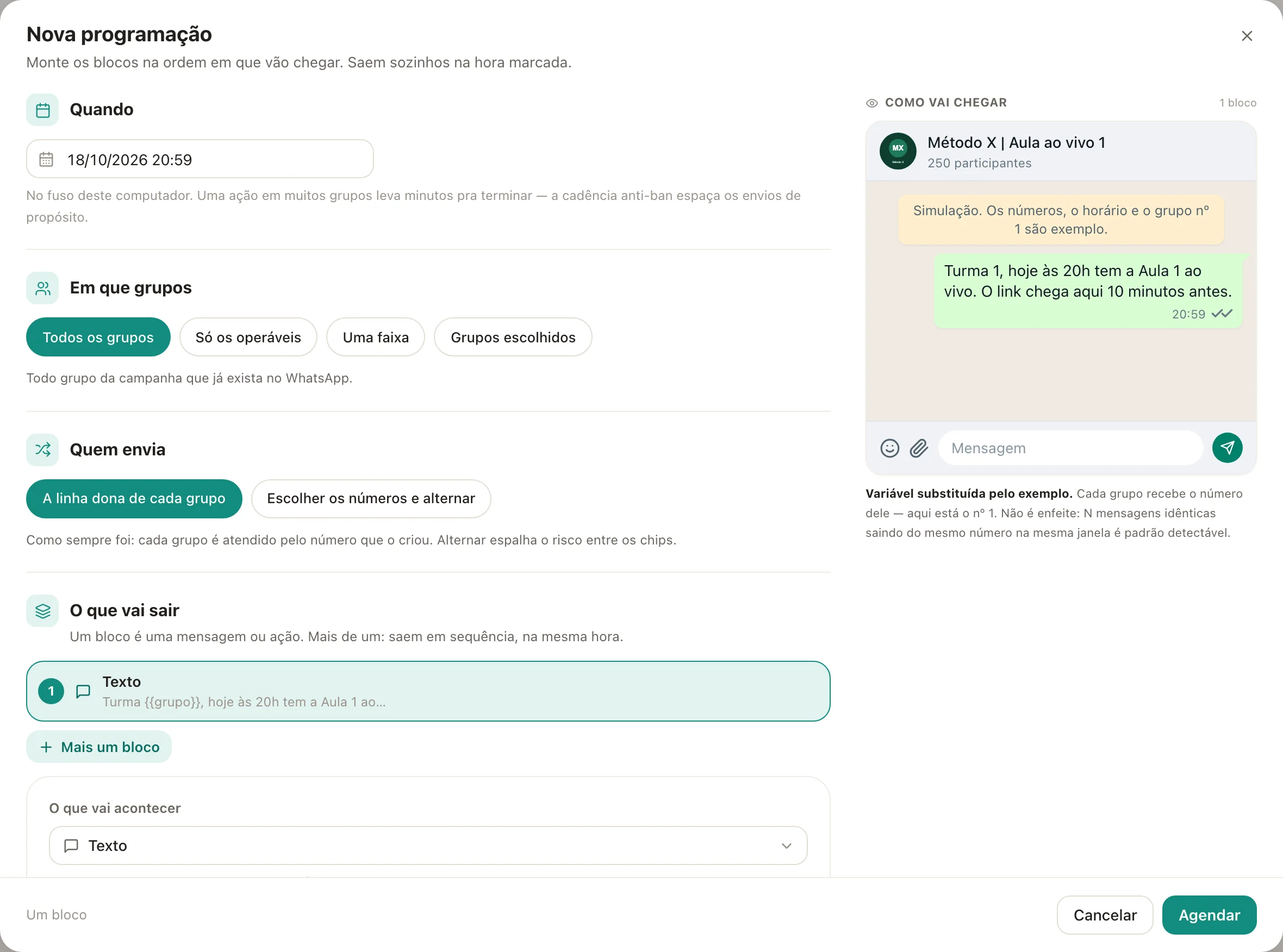Screen dimensions: 1283x952
Task: Click the plus icon in Mais um bloco
Action: point(46,747)
